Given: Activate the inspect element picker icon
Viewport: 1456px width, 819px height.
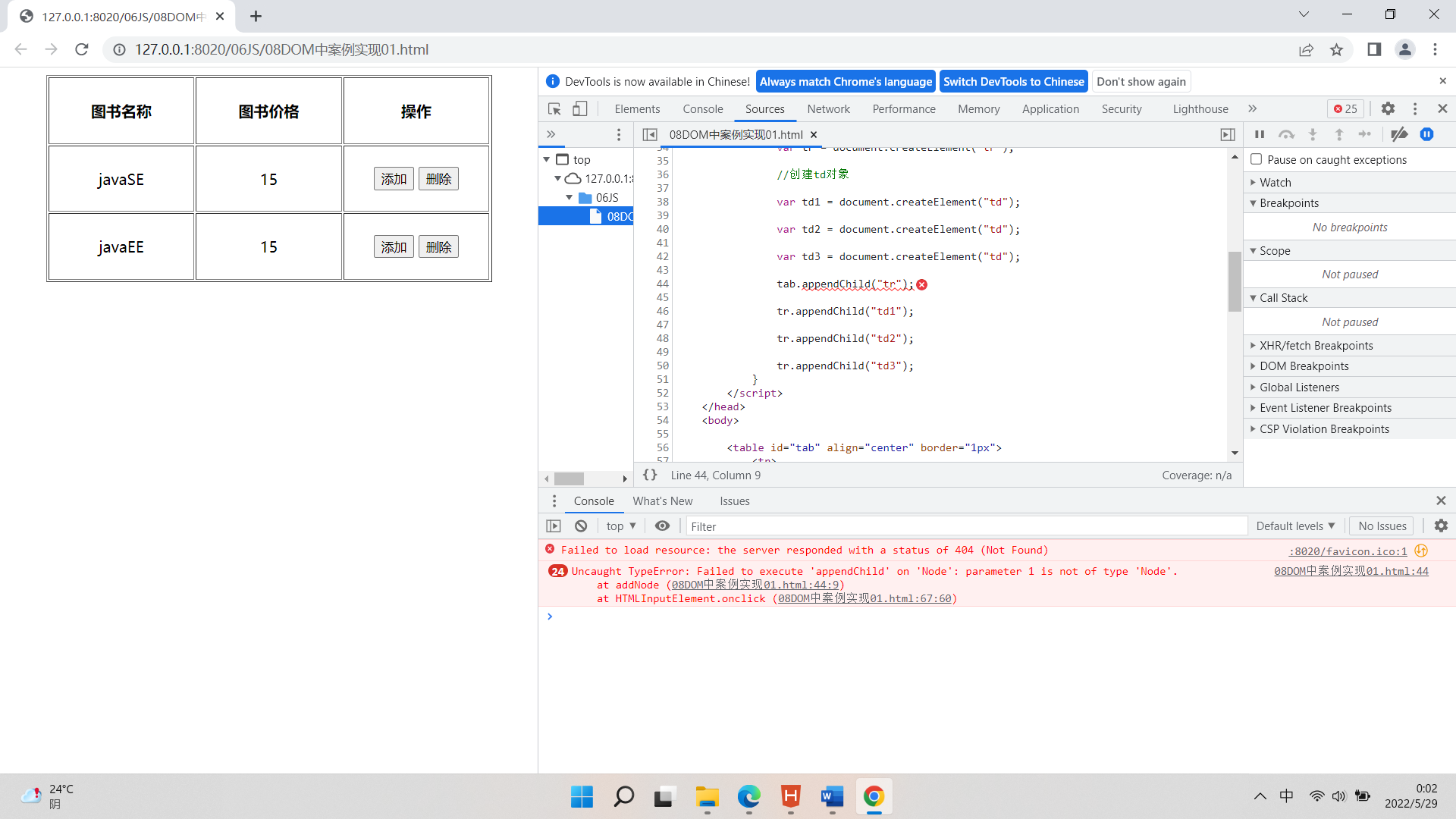Looking at the screenshot, I should pyautogui.click(x=554, y=108).
